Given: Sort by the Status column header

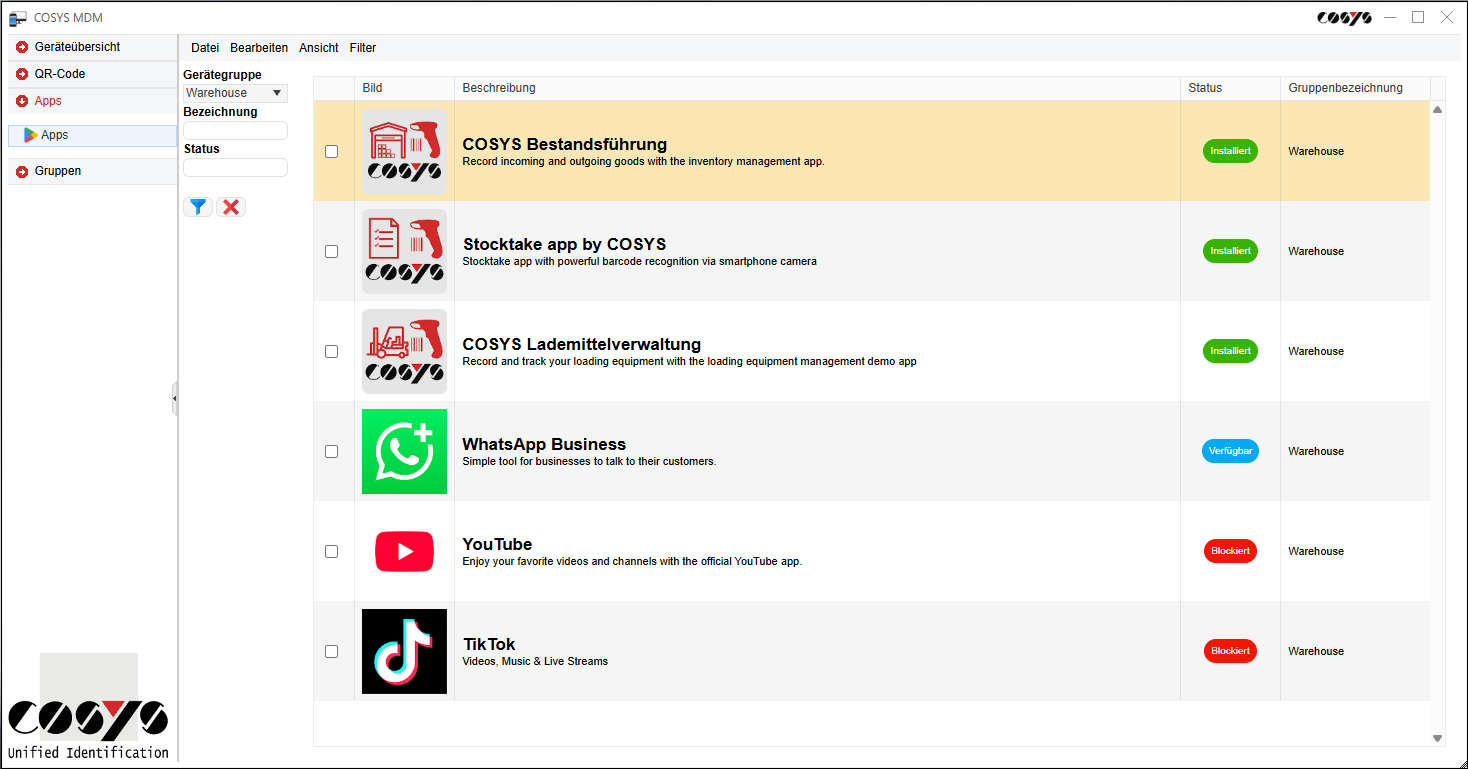Looking at the screenshot, I should coord(1230,88).
